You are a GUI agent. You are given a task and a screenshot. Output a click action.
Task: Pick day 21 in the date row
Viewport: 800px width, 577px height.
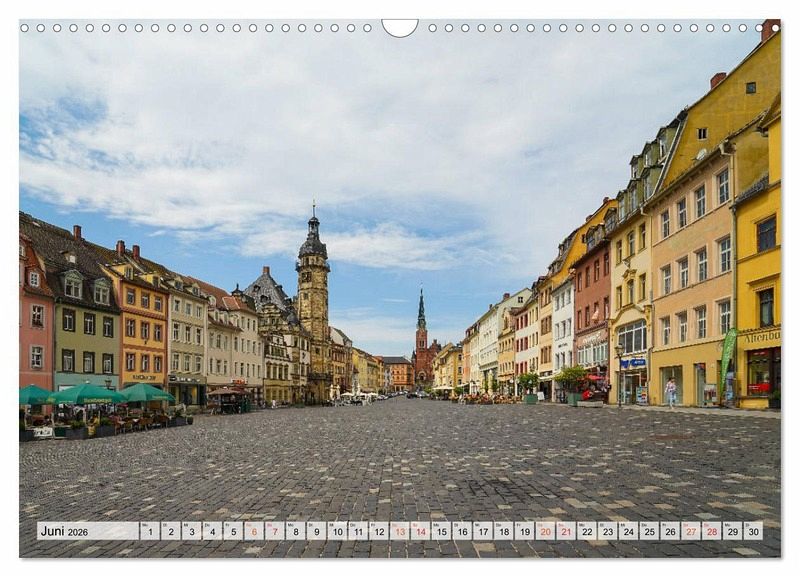565,531
